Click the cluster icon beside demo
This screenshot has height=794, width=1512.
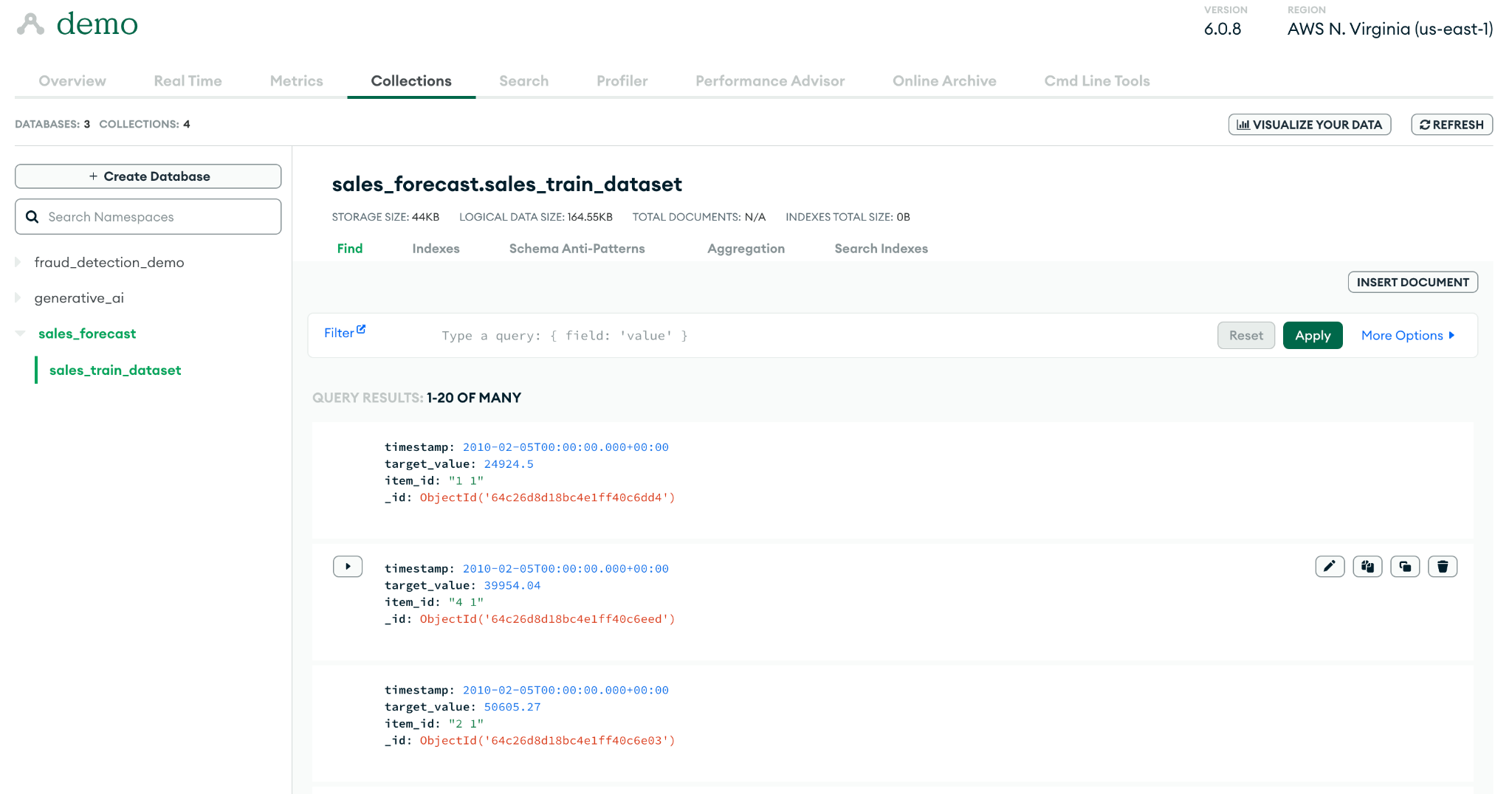pos(30,24)
